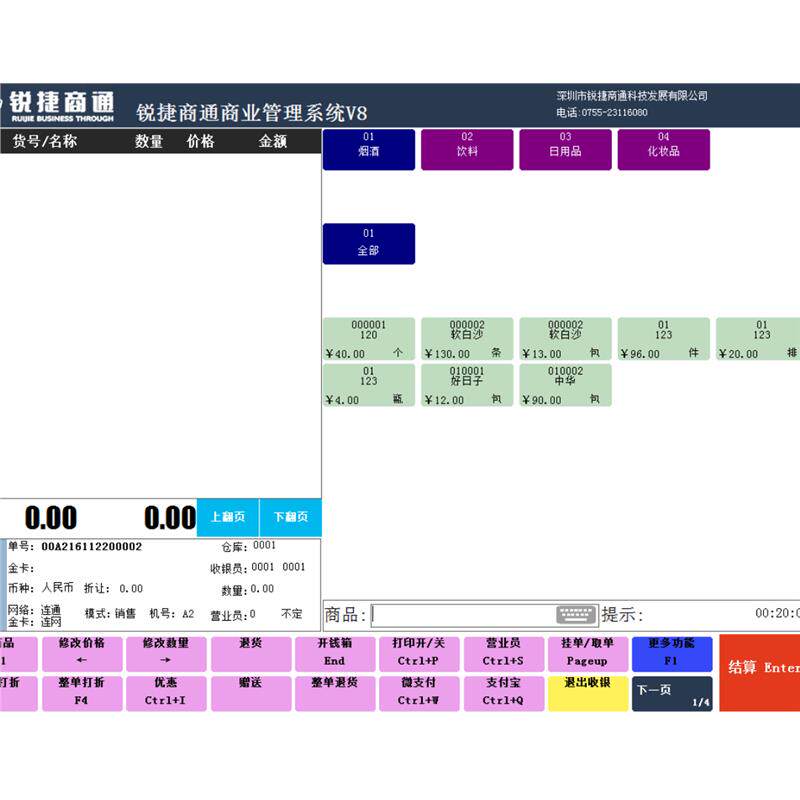Viewport: 800px width, 800px height.
Task: Click the 机号: A2 status text
Action: tap(172, 613)
